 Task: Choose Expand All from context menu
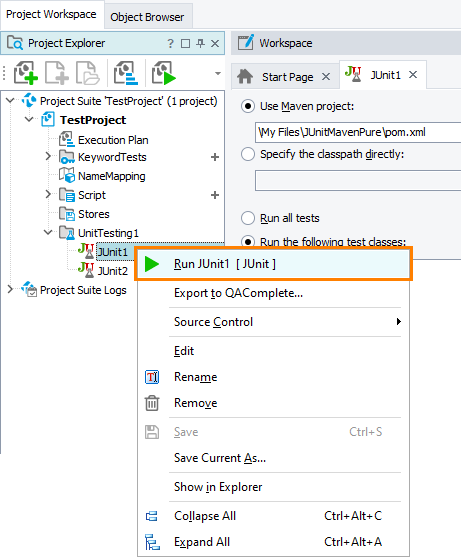point(273,542)
